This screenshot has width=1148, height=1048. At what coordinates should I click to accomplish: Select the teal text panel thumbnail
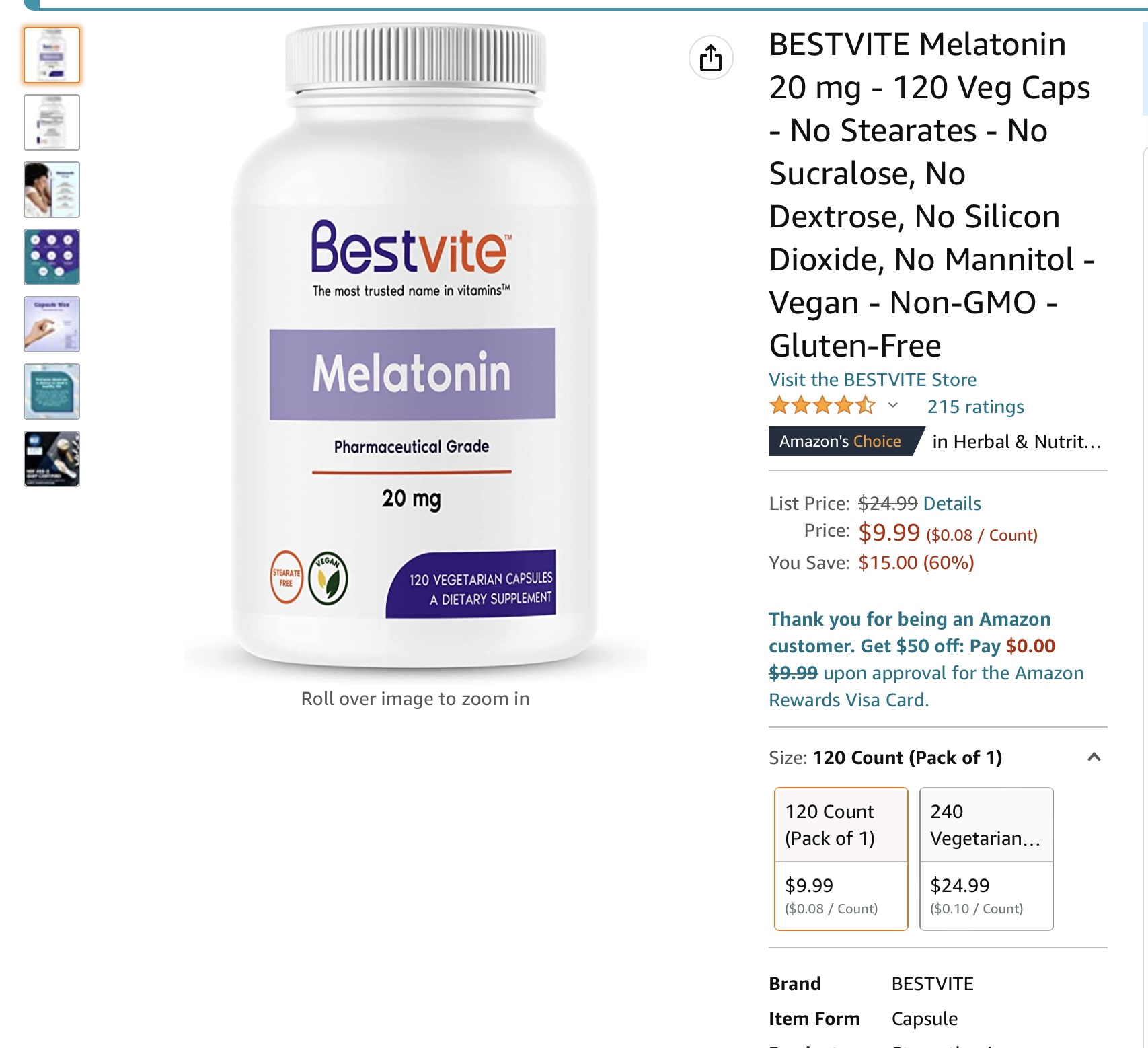[x=52, y=391]
